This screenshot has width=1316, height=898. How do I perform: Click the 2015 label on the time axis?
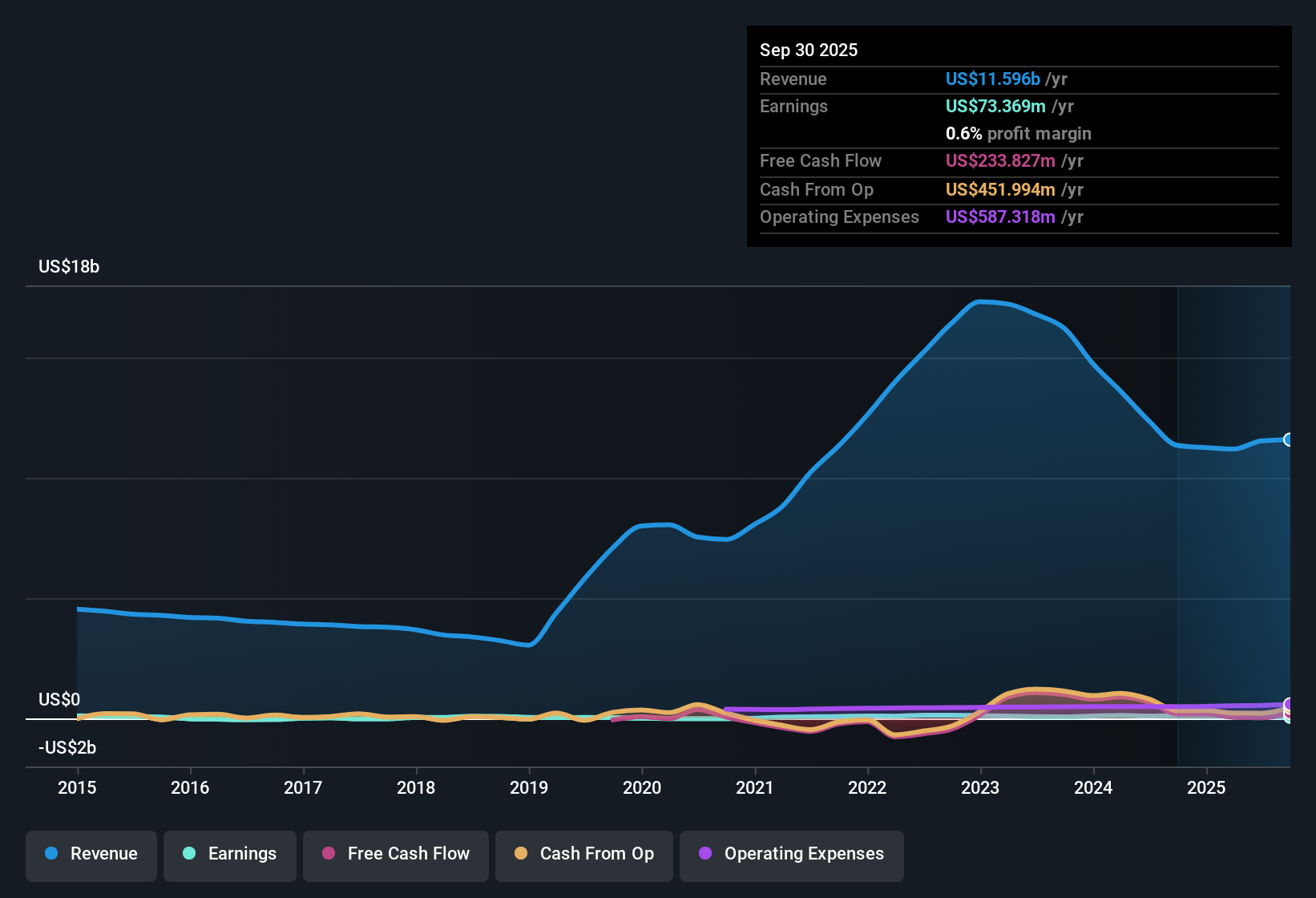pos(77,788)
